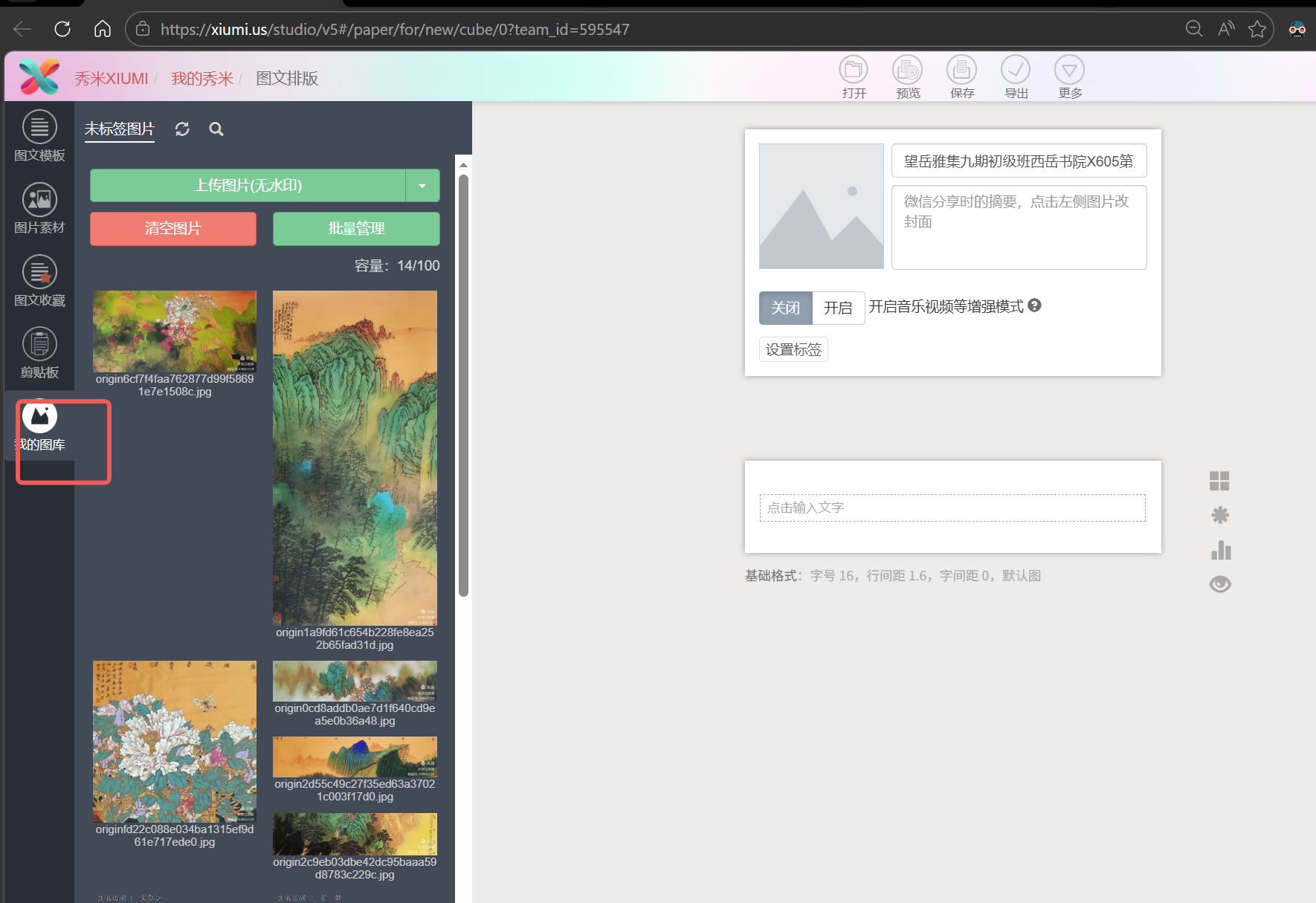Open the 图文模板 sidebar panel
The image size is (1316, 903).
[x=39, y=137]
